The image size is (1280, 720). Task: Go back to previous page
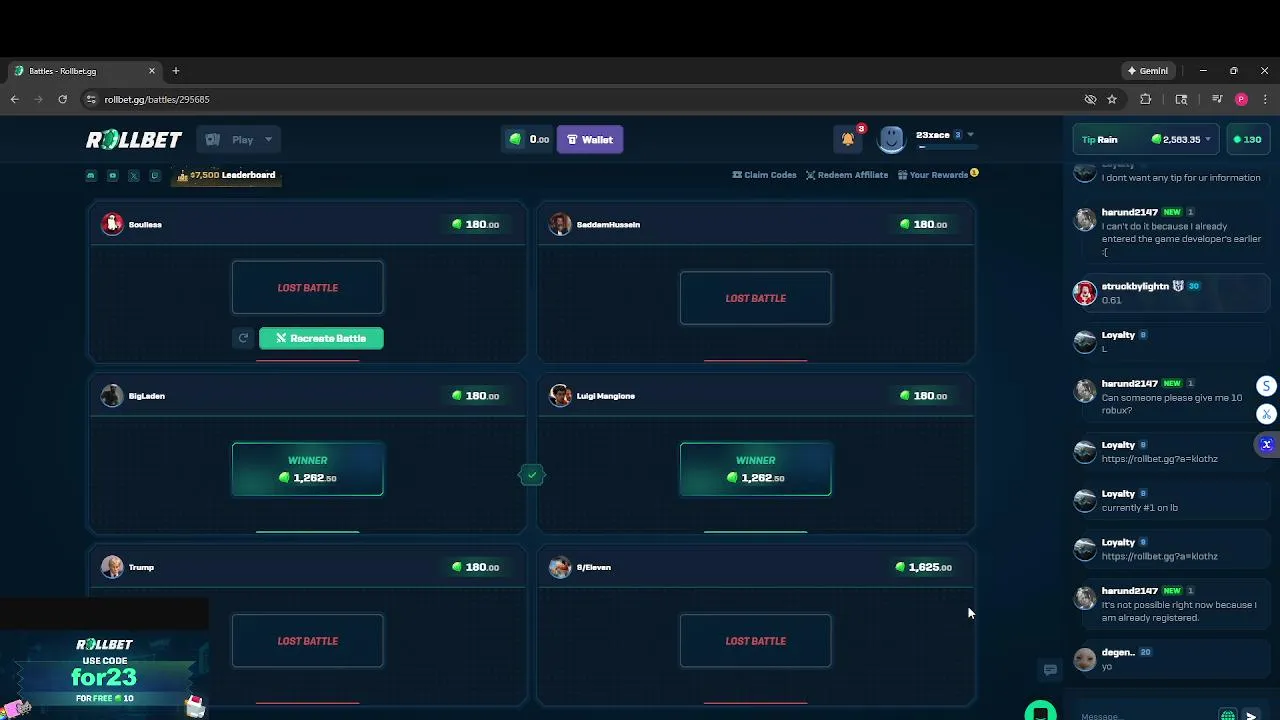click(x=14, y=99)
